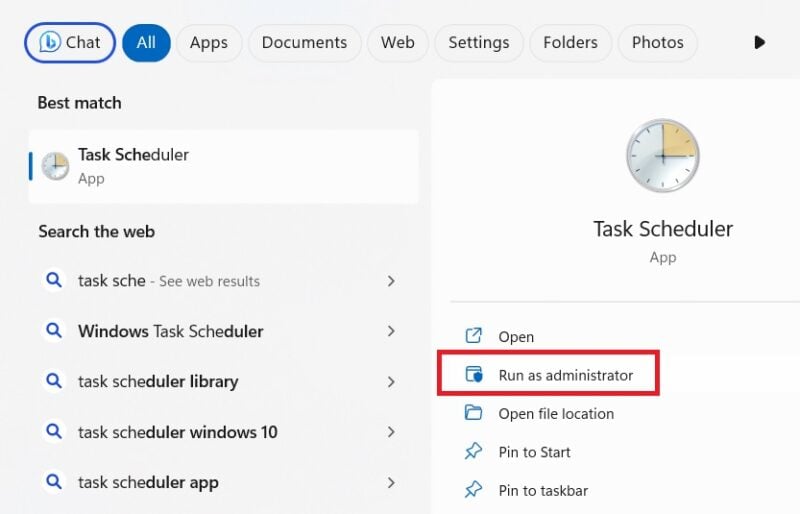Click the Open file location folder icon
Viewport: 800px width, 514px height.
pos(473,412)
